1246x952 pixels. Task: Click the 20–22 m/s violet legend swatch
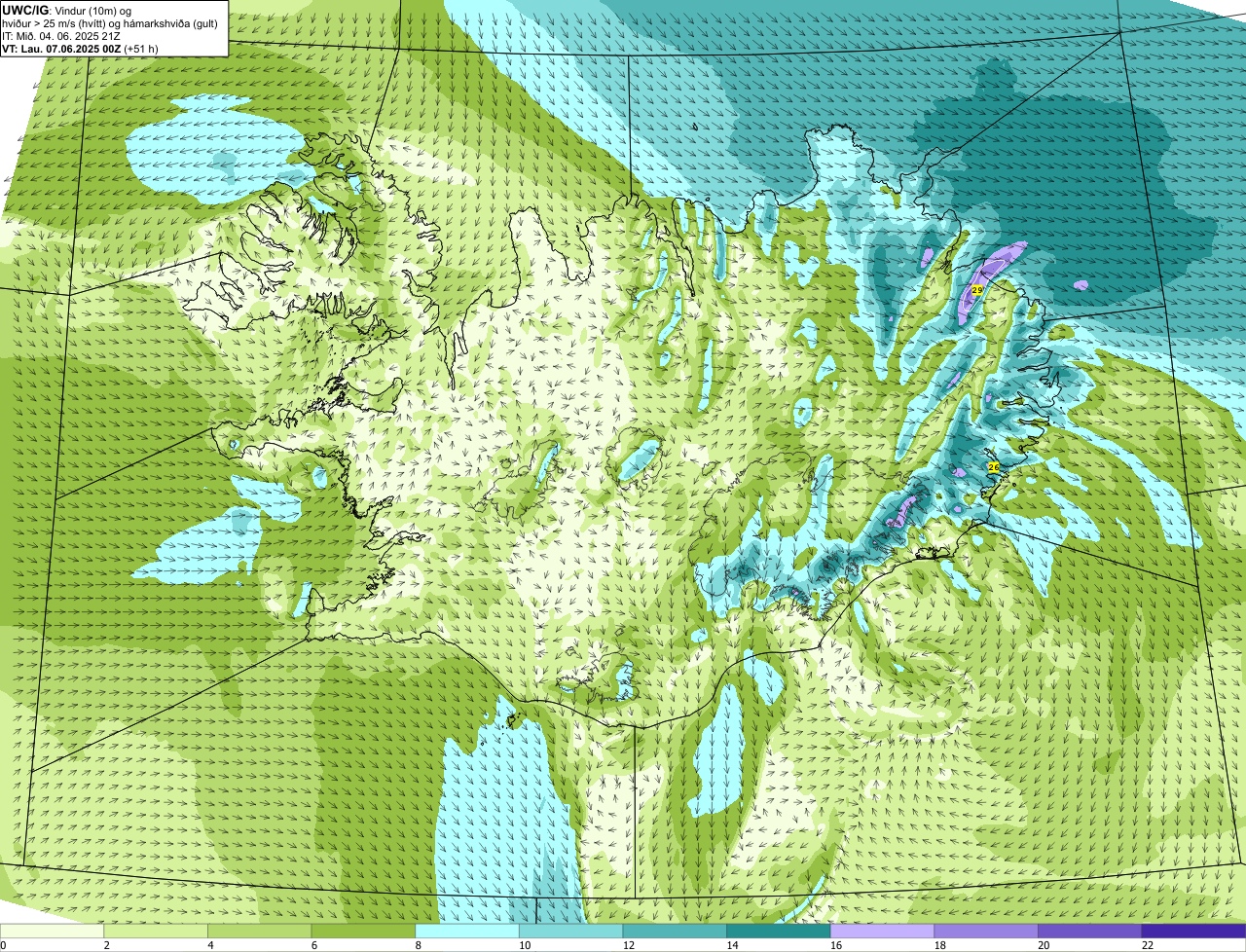click(1089, 931)
